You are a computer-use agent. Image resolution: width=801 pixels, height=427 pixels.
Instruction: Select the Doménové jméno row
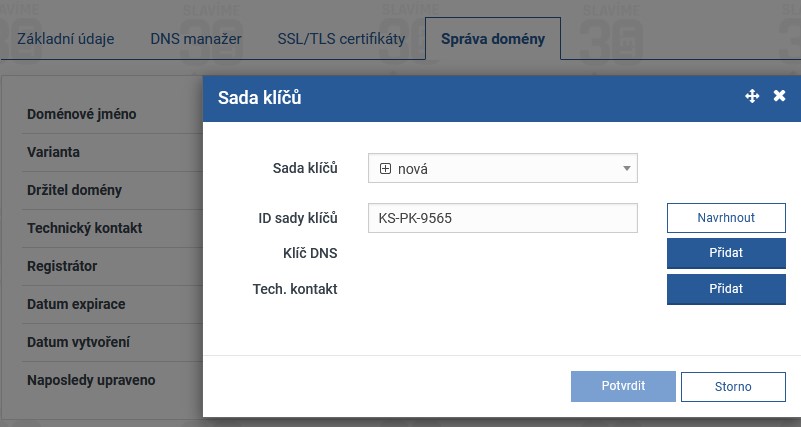click(x=82, y=114)
